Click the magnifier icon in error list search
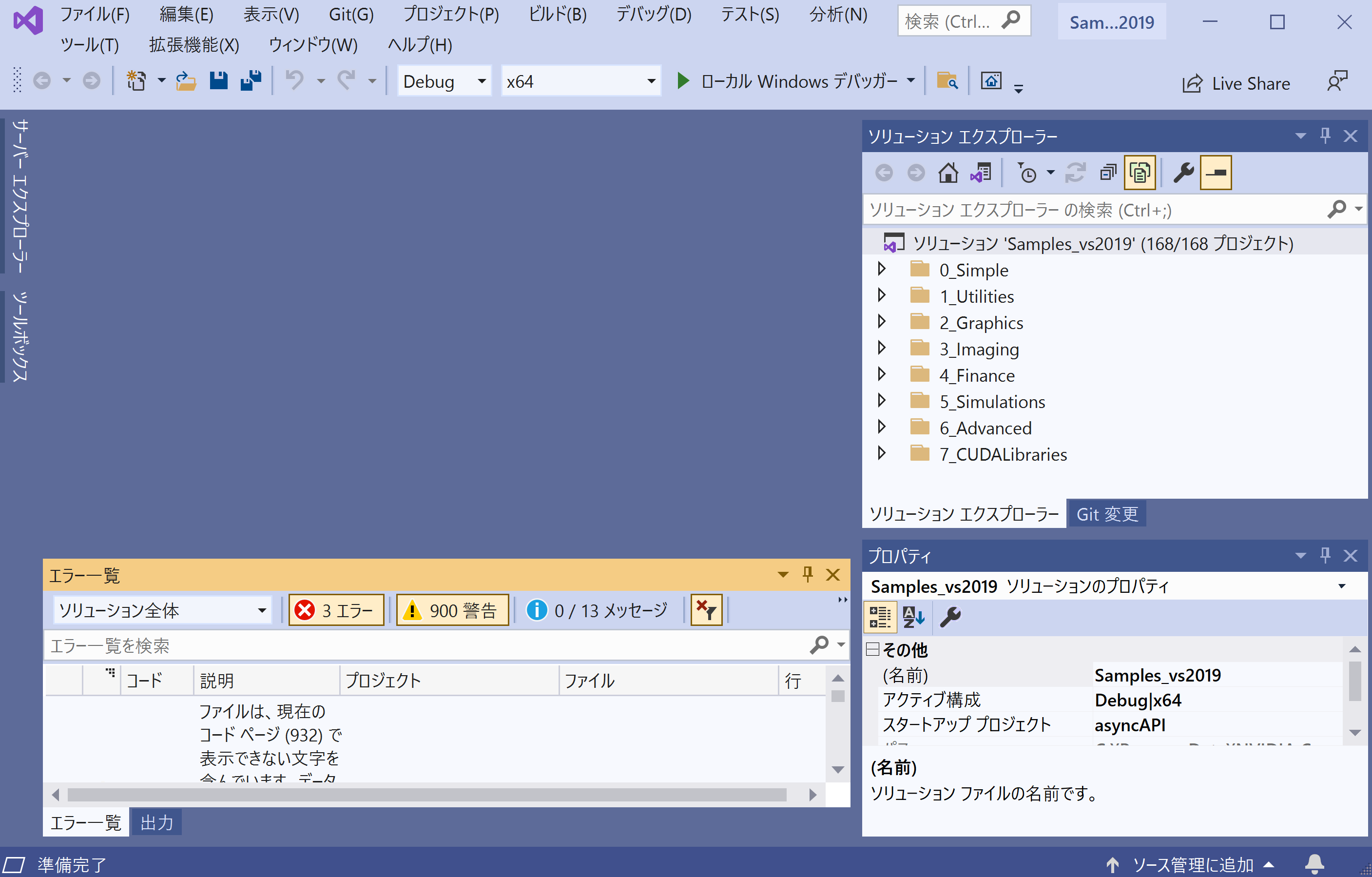 click(x=819, y=645)
